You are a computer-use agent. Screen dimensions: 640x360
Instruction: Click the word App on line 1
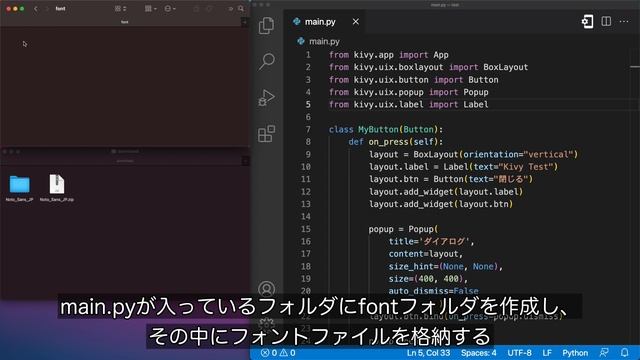click(441, 55)
